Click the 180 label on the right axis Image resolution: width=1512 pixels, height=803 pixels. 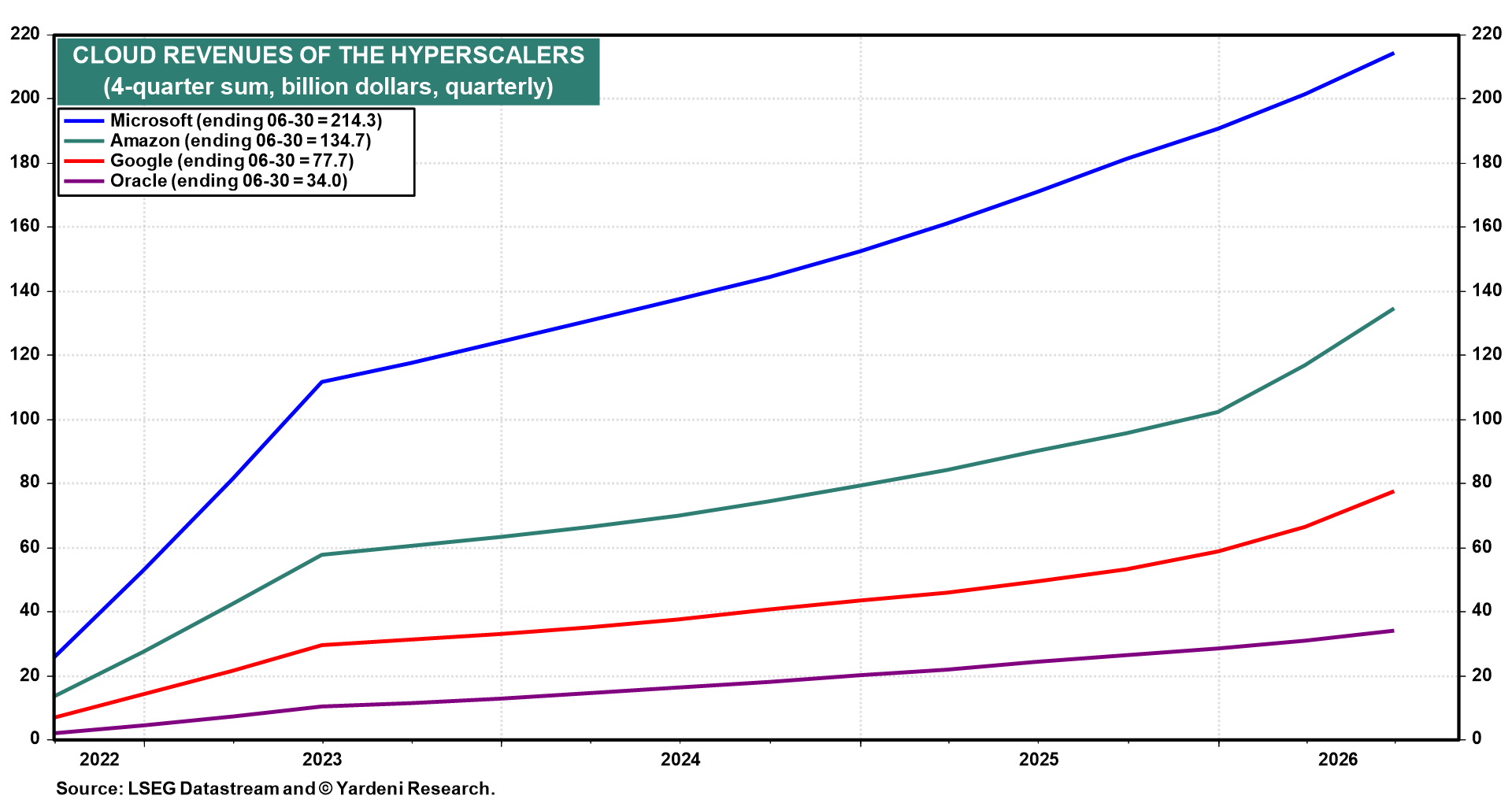[x=1487, y=162]
